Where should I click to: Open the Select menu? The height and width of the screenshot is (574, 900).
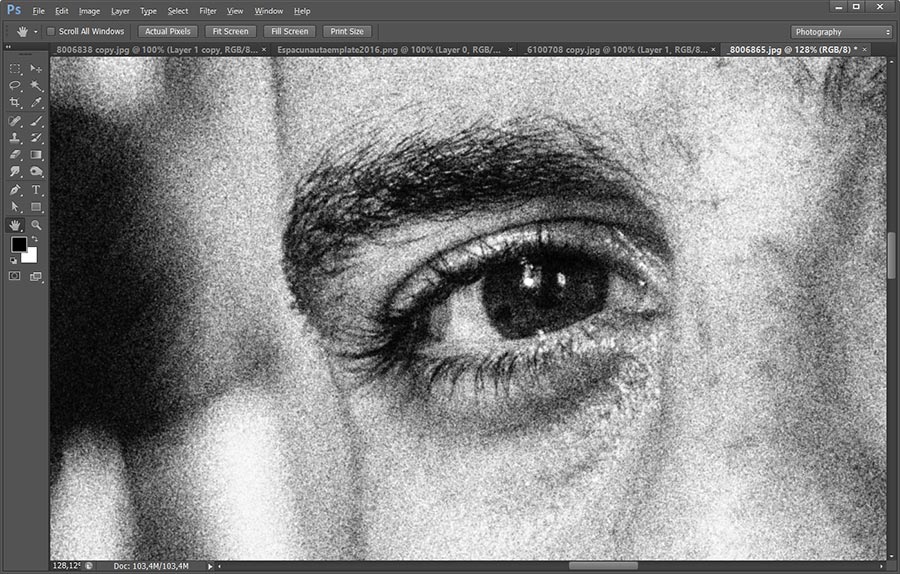(177, 11)
